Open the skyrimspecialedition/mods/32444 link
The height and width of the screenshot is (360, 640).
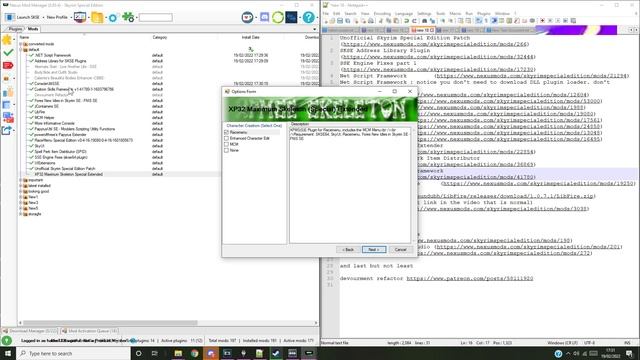(438, 57)
